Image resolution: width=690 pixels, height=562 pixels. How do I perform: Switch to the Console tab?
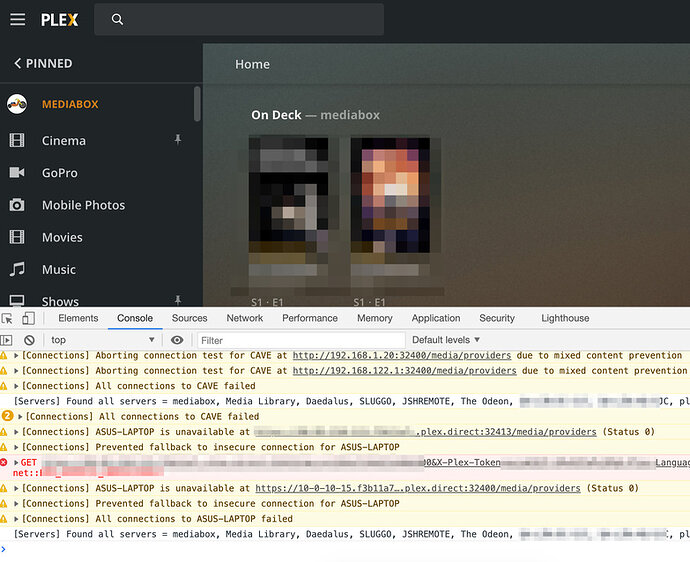click(135, 318)
